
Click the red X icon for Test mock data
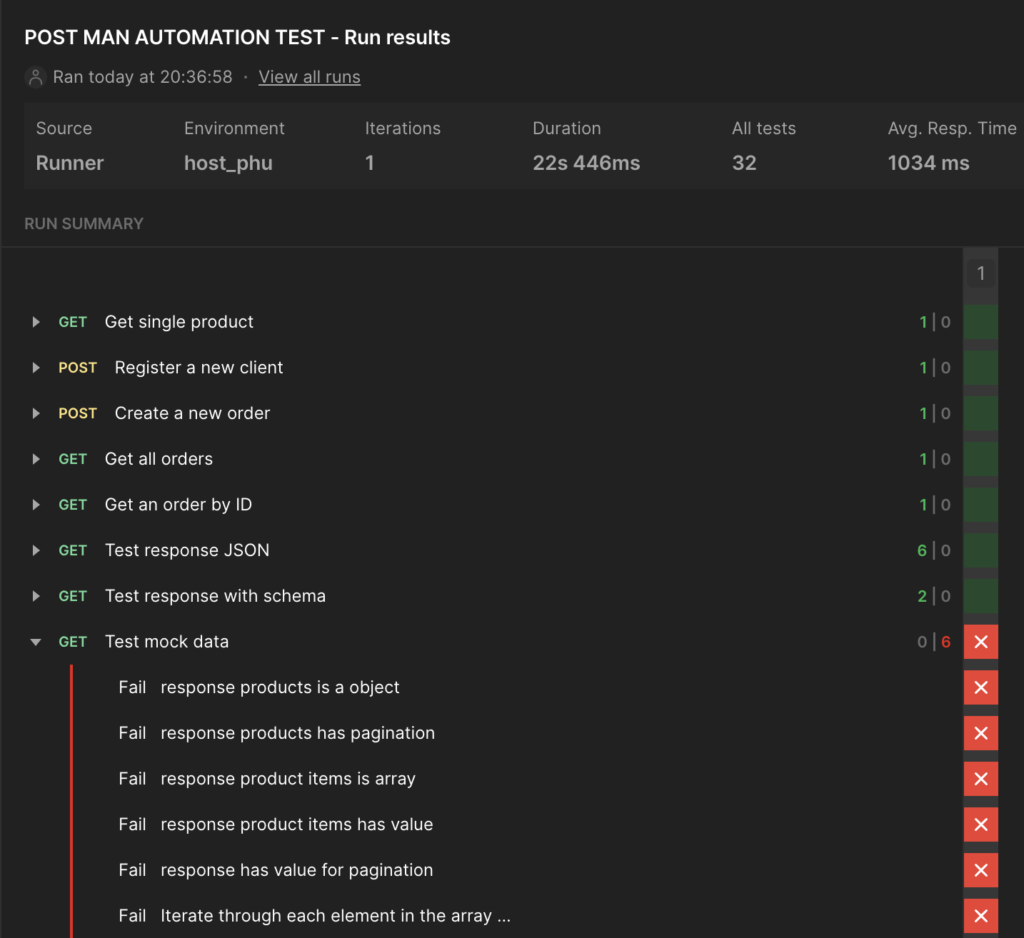tap(980, 641)
